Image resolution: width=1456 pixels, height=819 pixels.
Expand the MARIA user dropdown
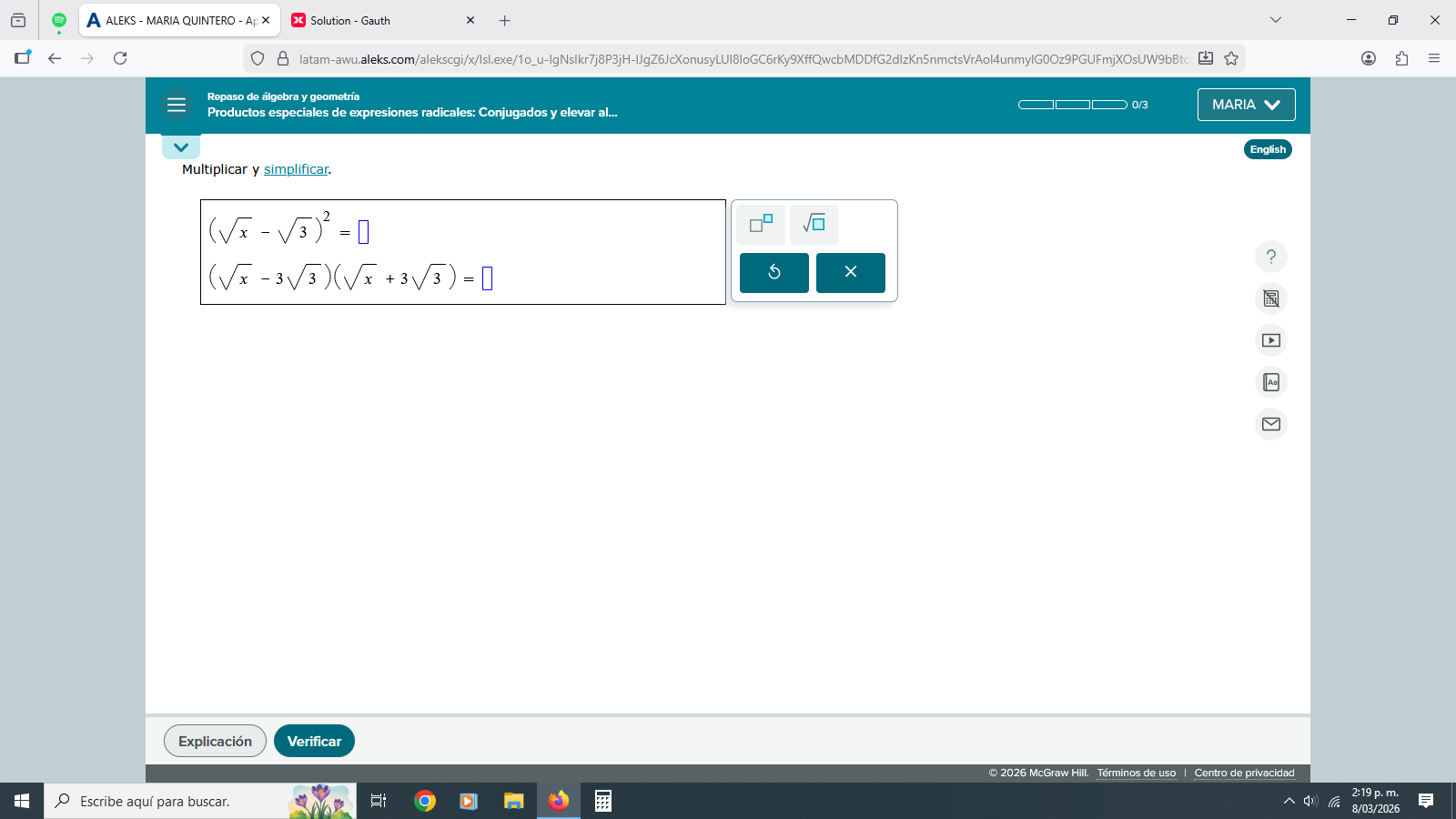tap(1246, 105)
